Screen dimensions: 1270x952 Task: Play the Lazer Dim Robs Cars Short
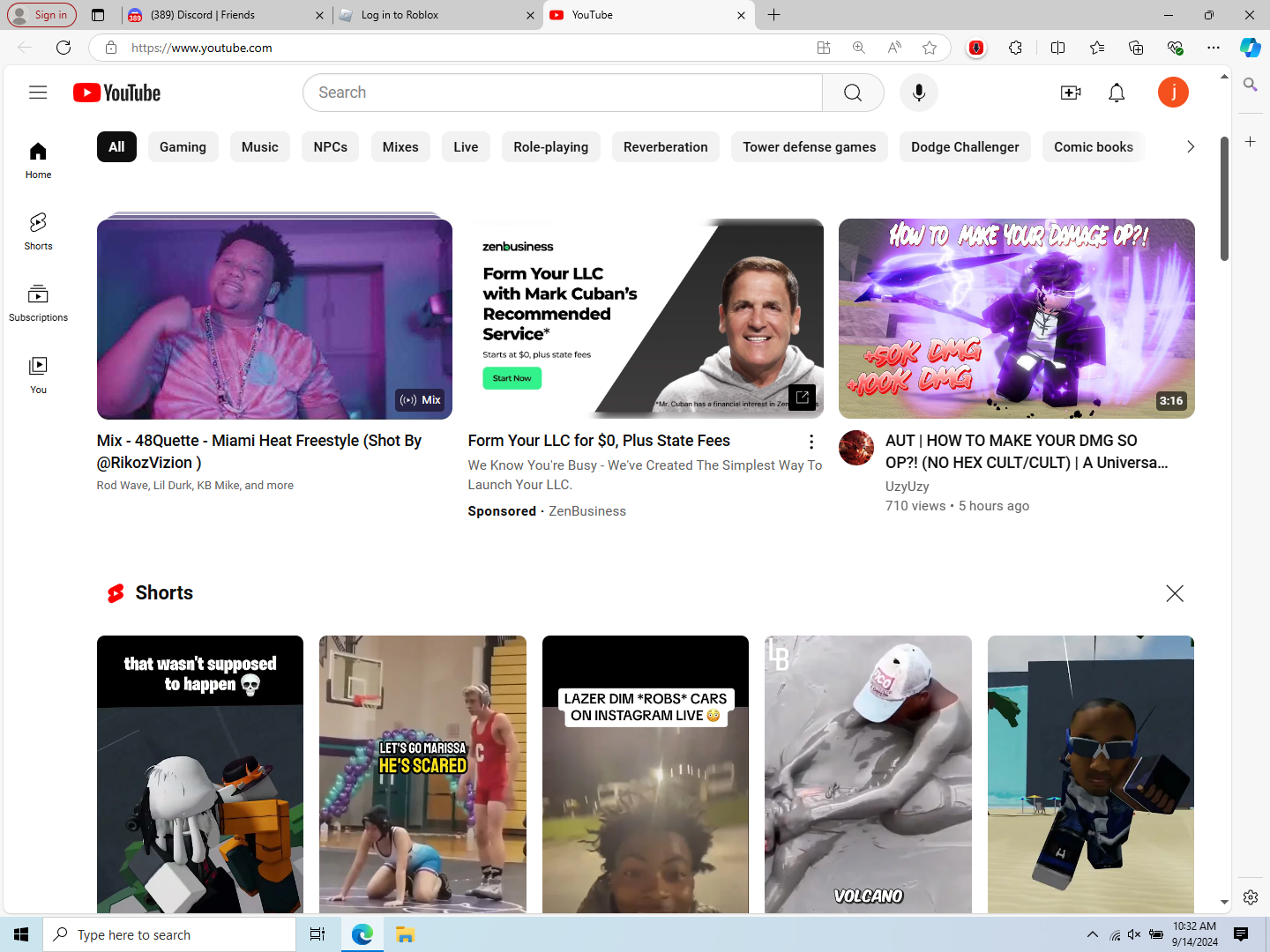646,774
